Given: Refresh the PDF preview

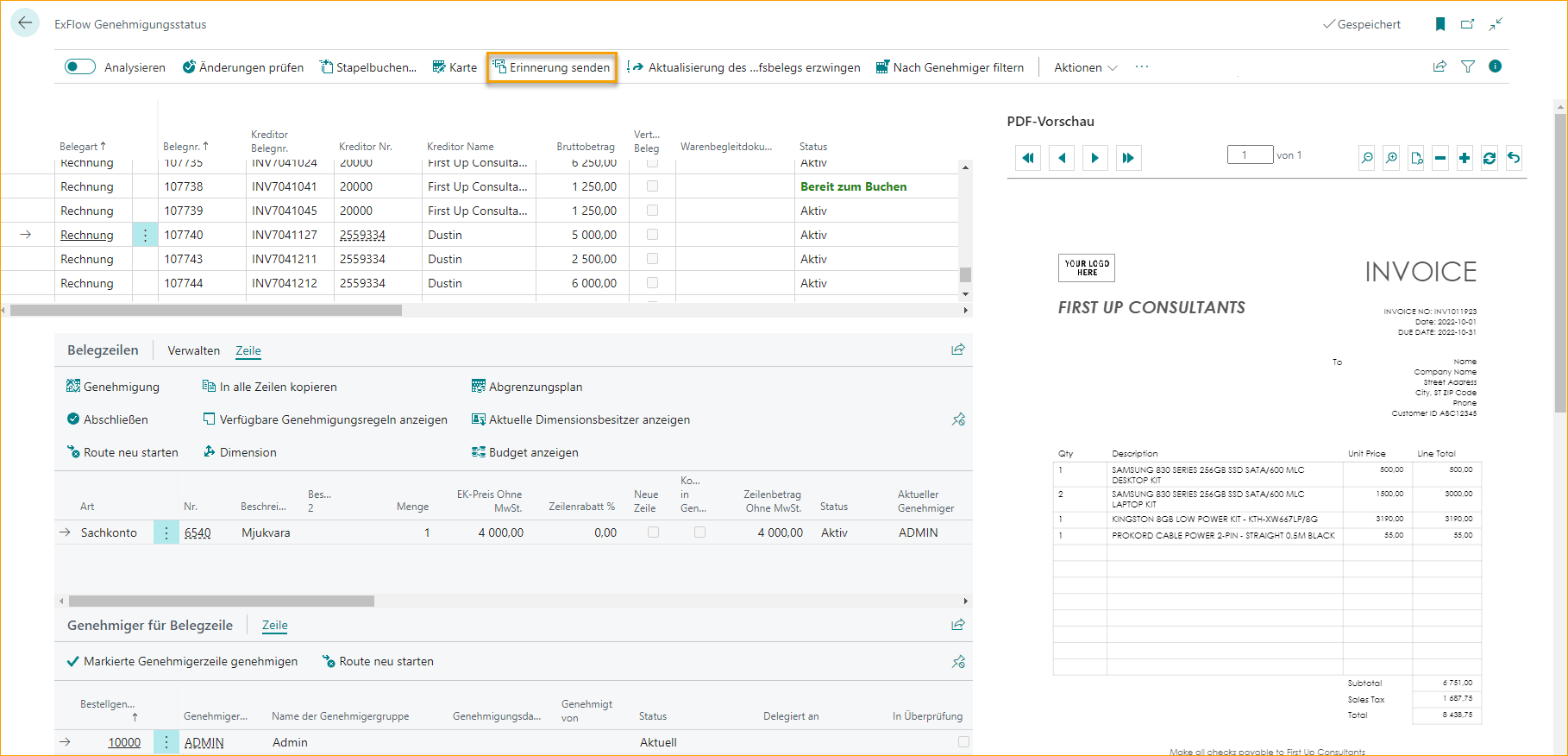Looking at the screenshot, I should [x=1490, y=158].
